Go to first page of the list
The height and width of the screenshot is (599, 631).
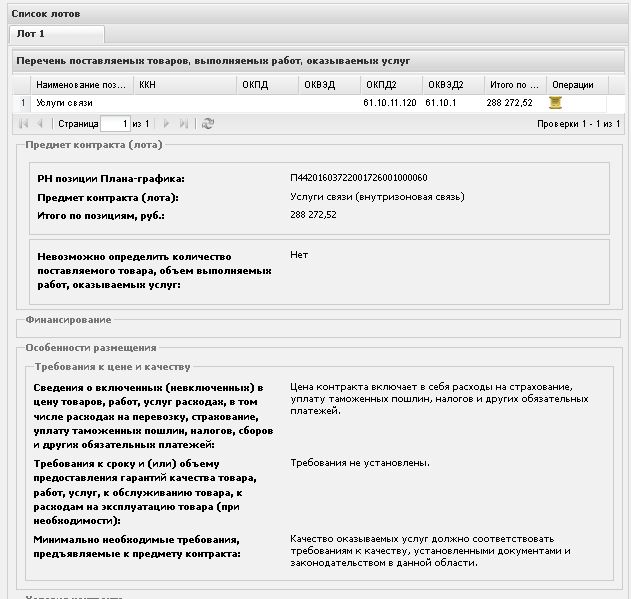tap(23, 124)
